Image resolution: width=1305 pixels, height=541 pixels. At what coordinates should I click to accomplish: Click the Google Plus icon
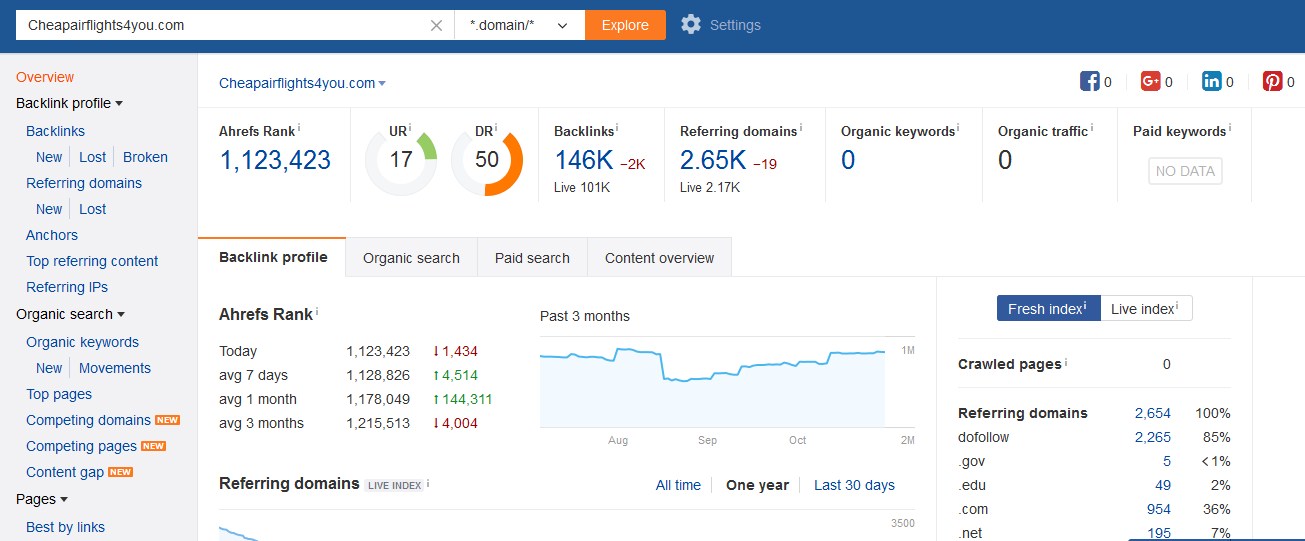[x=1150, y=82]
